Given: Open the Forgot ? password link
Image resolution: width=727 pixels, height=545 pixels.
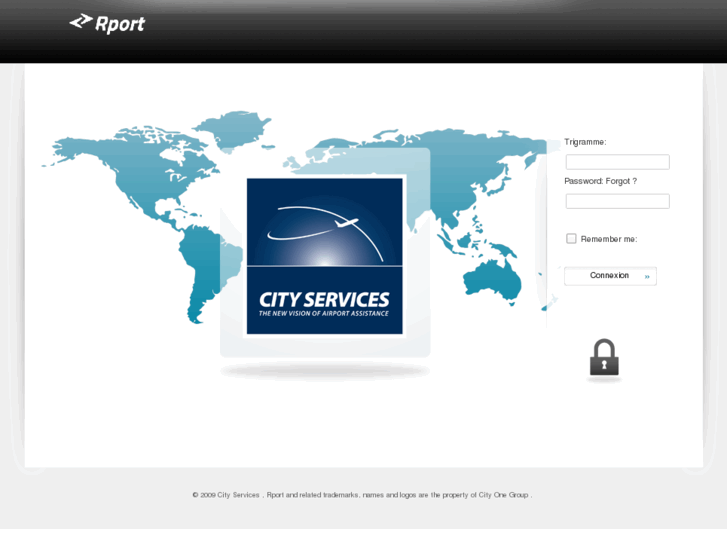Looking at the screenshot, I should [x=621, y=181].
